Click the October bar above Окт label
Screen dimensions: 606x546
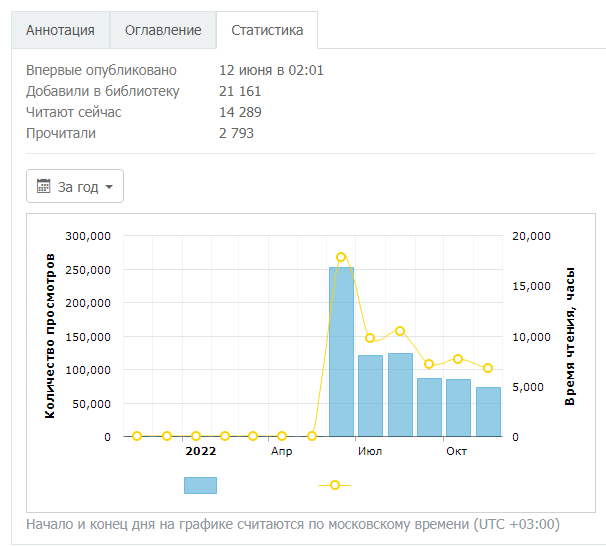(x=458, y=407)
